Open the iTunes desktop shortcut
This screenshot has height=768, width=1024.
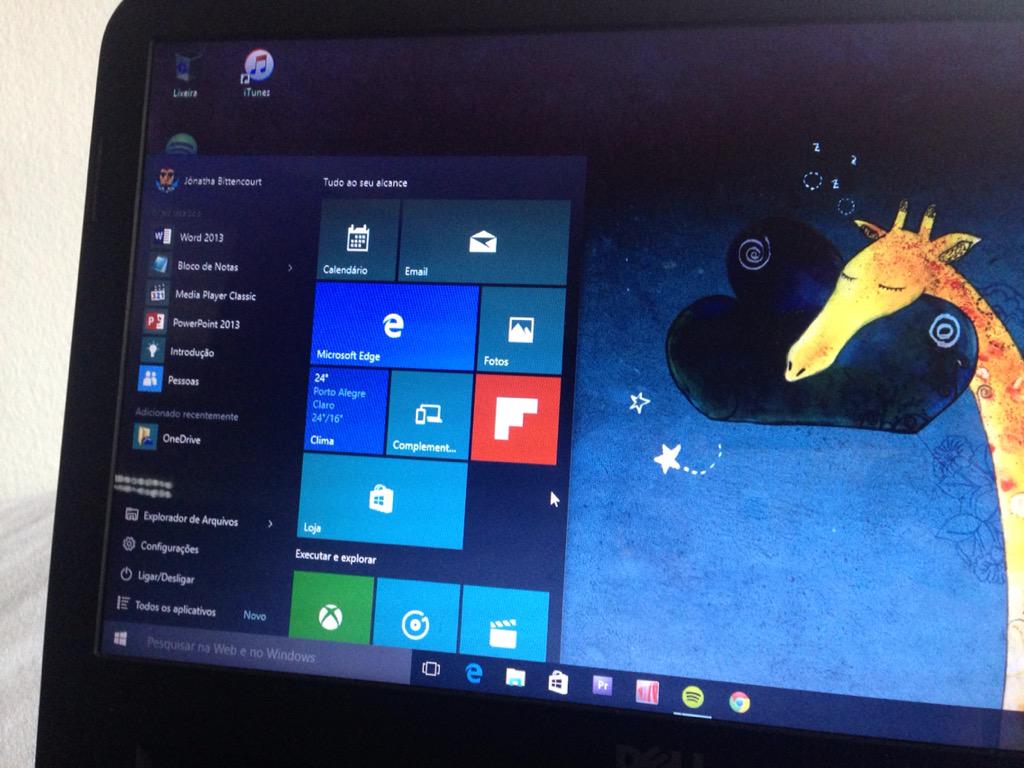257,73
